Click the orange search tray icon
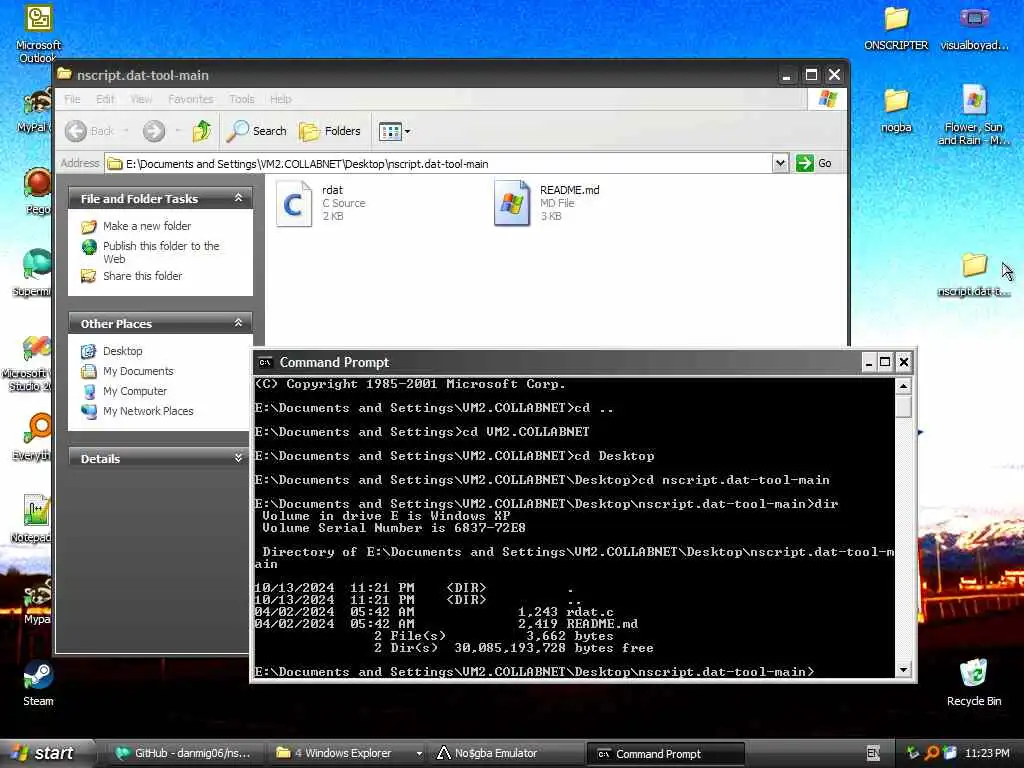This screenshot has width=1024, height=768. (931, 754)
